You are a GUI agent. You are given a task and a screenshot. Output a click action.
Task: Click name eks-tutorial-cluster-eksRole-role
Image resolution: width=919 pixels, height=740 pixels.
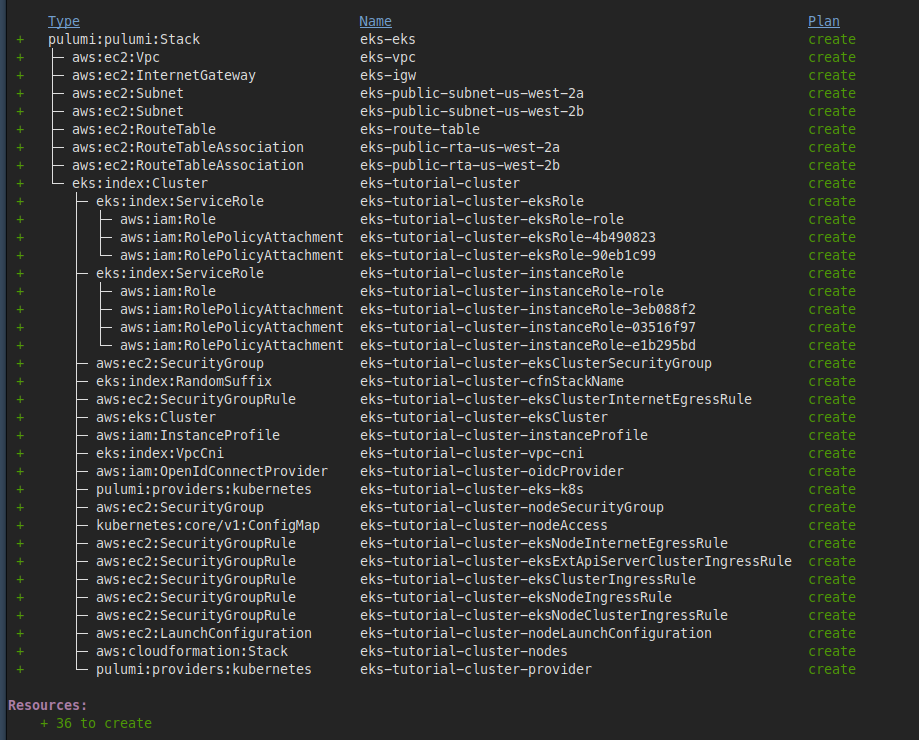(x=492, y=220)
